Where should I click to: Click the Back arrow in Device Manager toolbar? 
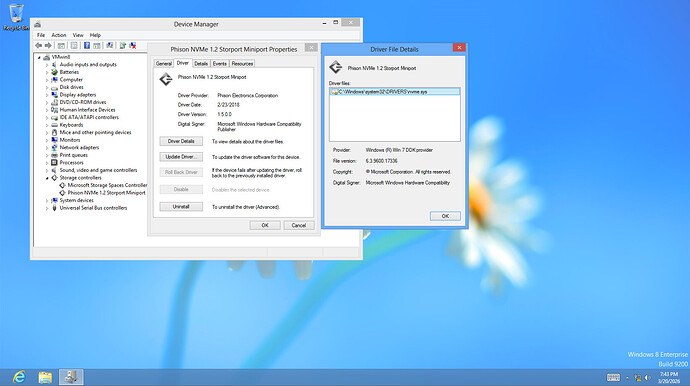pyautogui.click(x=38, y=45)
